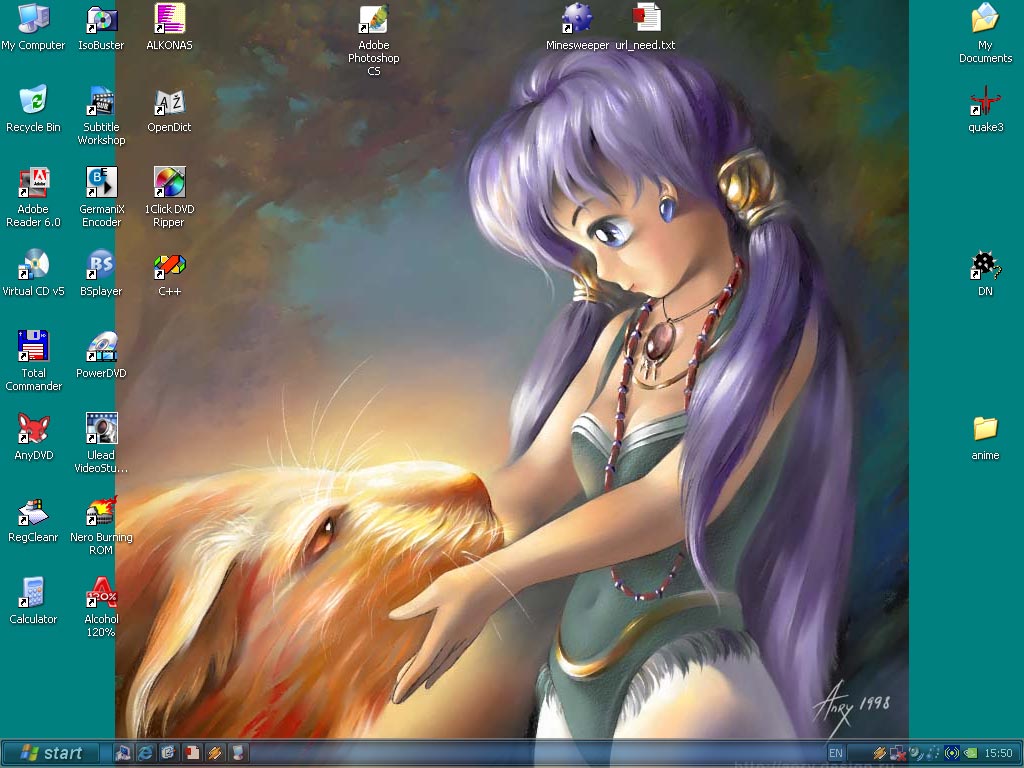
Task: Select the IsoBuster desktop icon
Action: click(x=101, y=20)
